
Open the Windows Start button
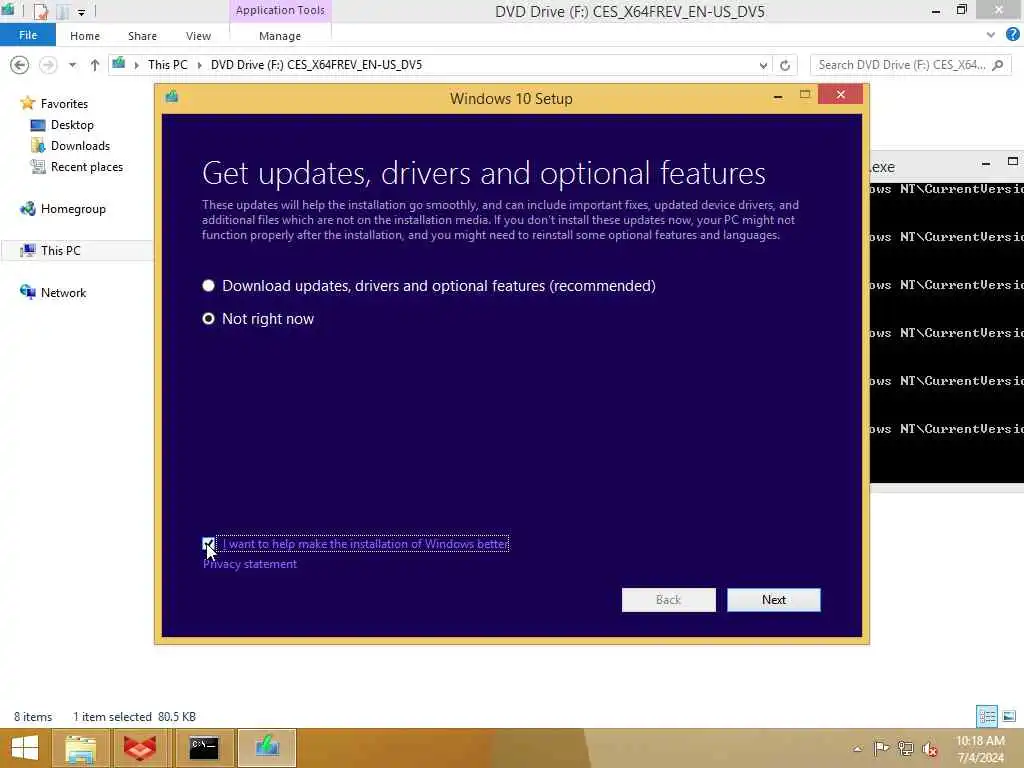[x=24, y=748]
